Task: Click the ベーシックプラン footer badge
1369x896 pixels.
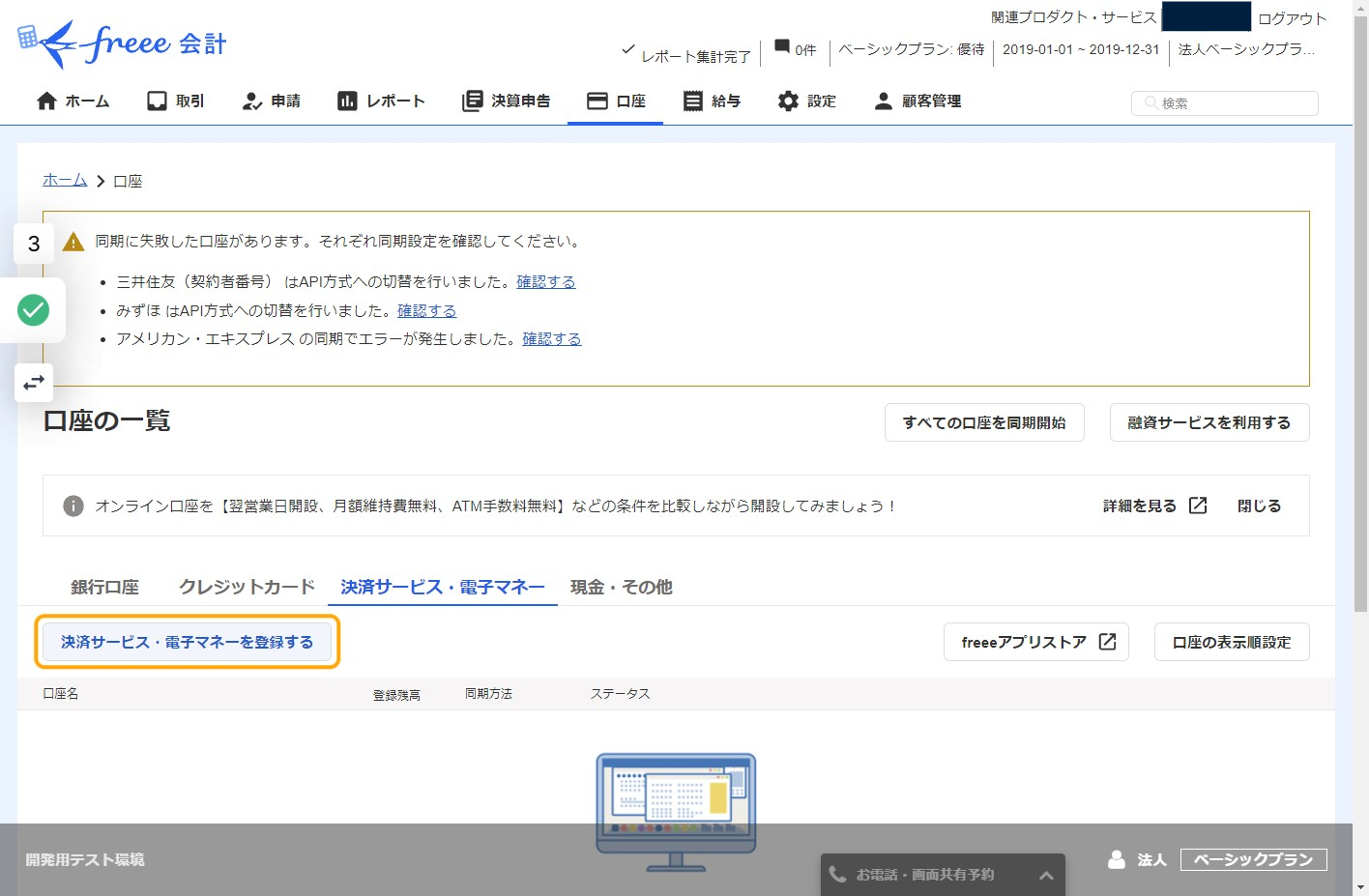Action: (1254, 859)
